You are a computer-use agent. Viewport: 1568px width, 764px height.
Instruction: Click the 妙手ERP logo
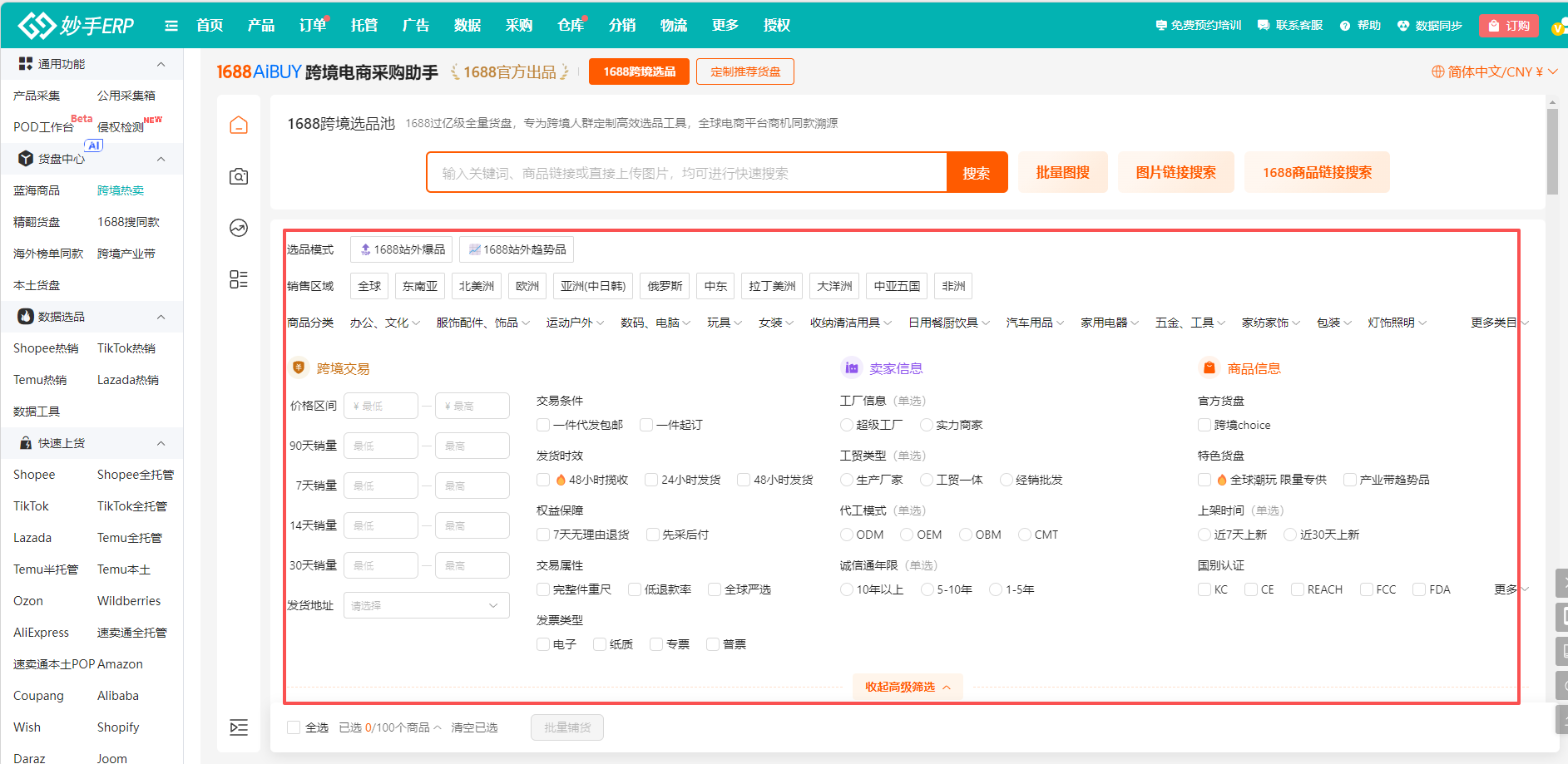76,26
